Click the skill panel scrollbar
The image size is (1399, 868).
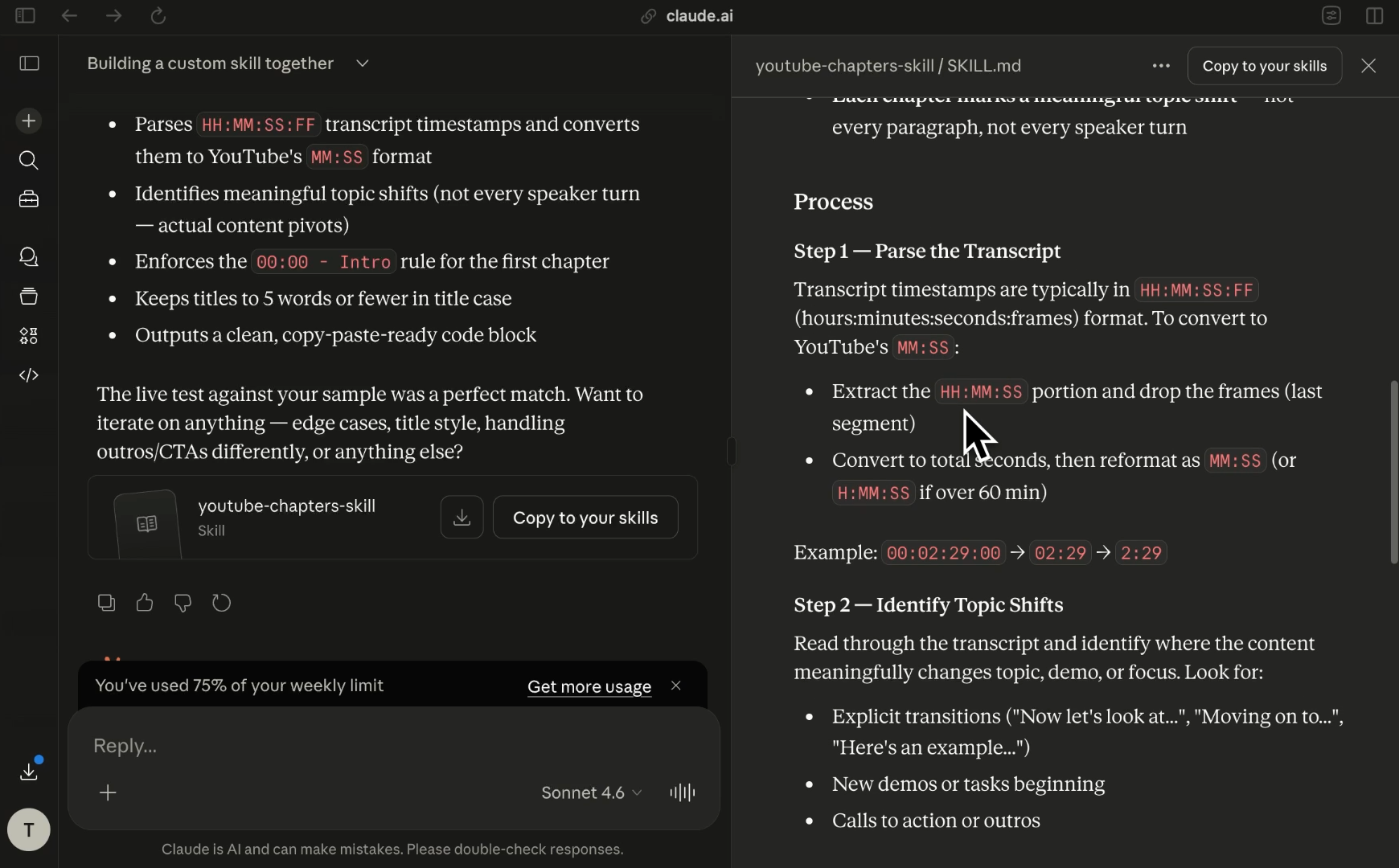click(x=1394, y=472)
